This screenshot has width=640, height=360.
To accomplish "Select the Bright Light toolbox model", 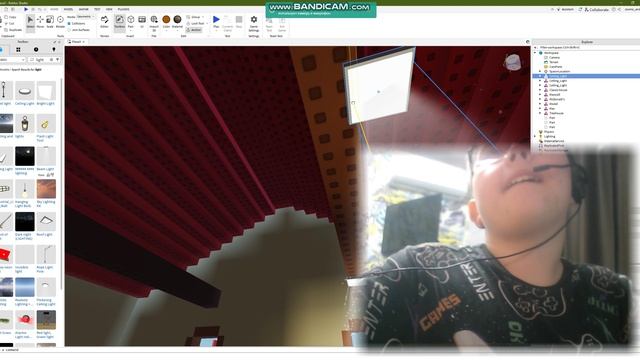I will click(46, 93).
